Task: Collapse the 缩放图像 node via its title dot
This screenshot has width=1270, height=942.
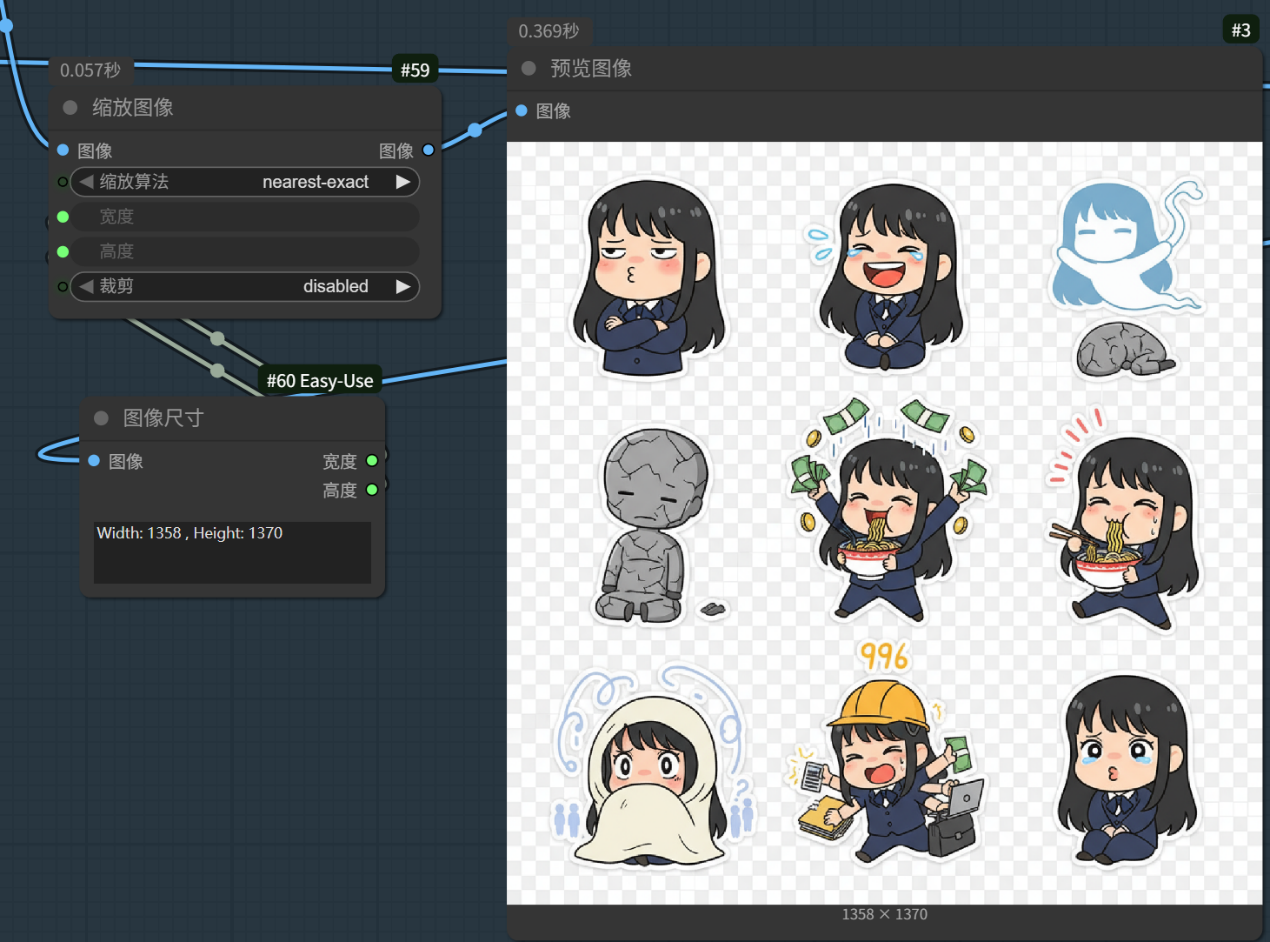Action: click(x=70, y=108)
